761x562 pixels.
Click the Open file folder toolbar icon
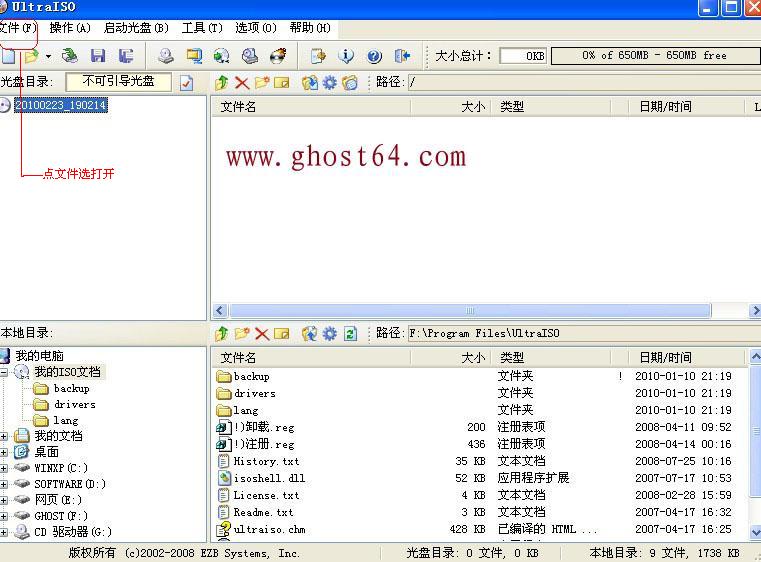pos(32,56)
